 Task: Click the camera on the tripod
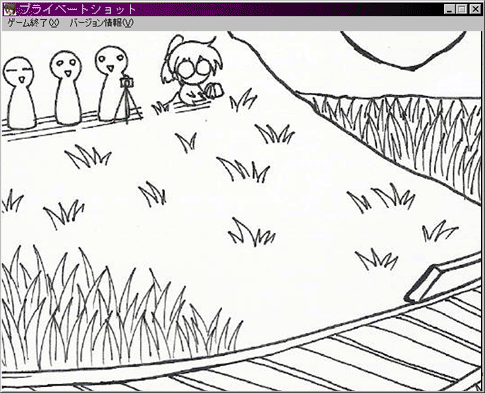[x=127, y=82]
